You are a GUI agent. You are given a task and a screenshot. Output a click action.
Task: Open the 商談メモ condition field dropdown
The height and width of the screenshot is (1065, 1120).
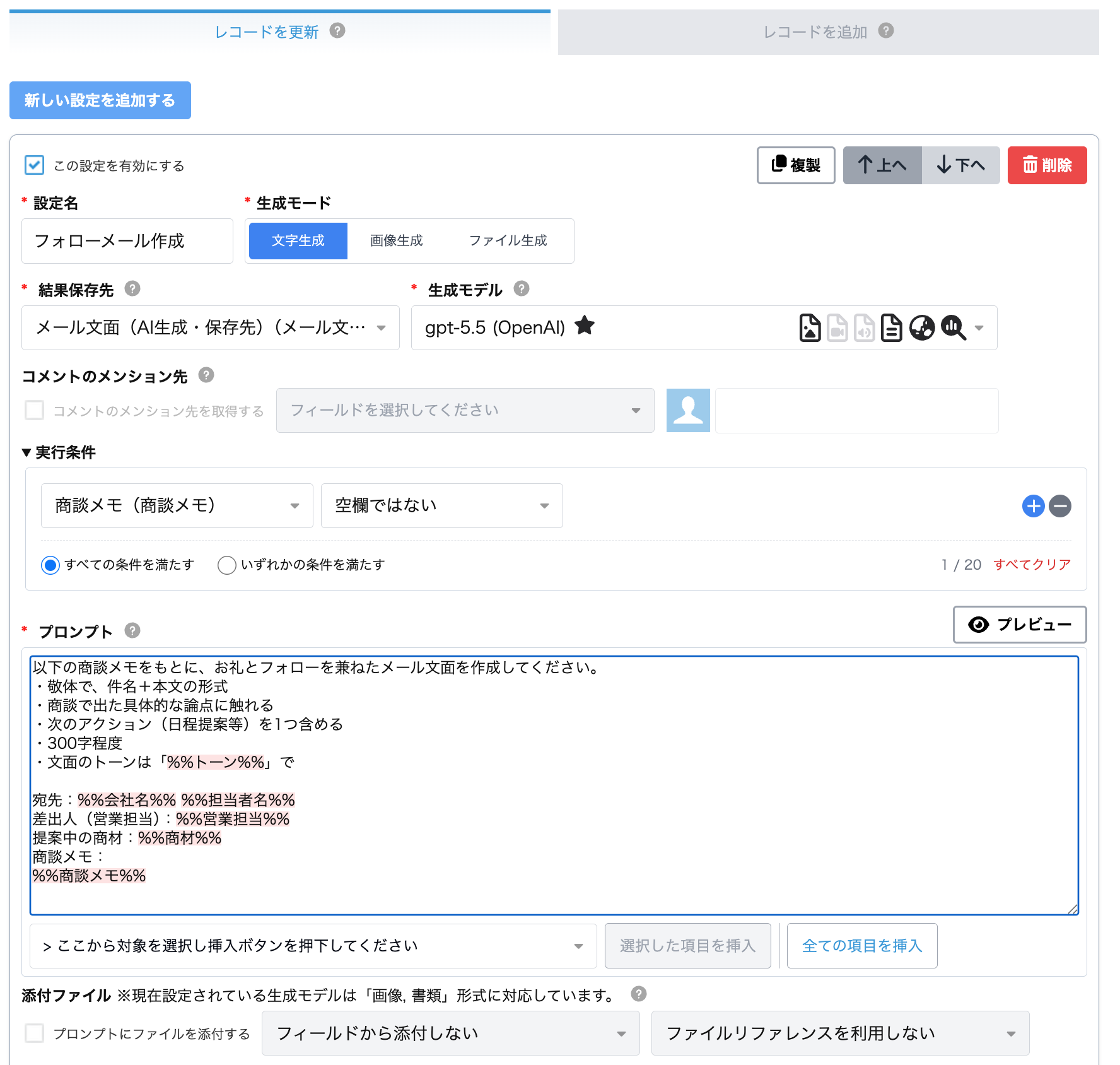(177, 505)
